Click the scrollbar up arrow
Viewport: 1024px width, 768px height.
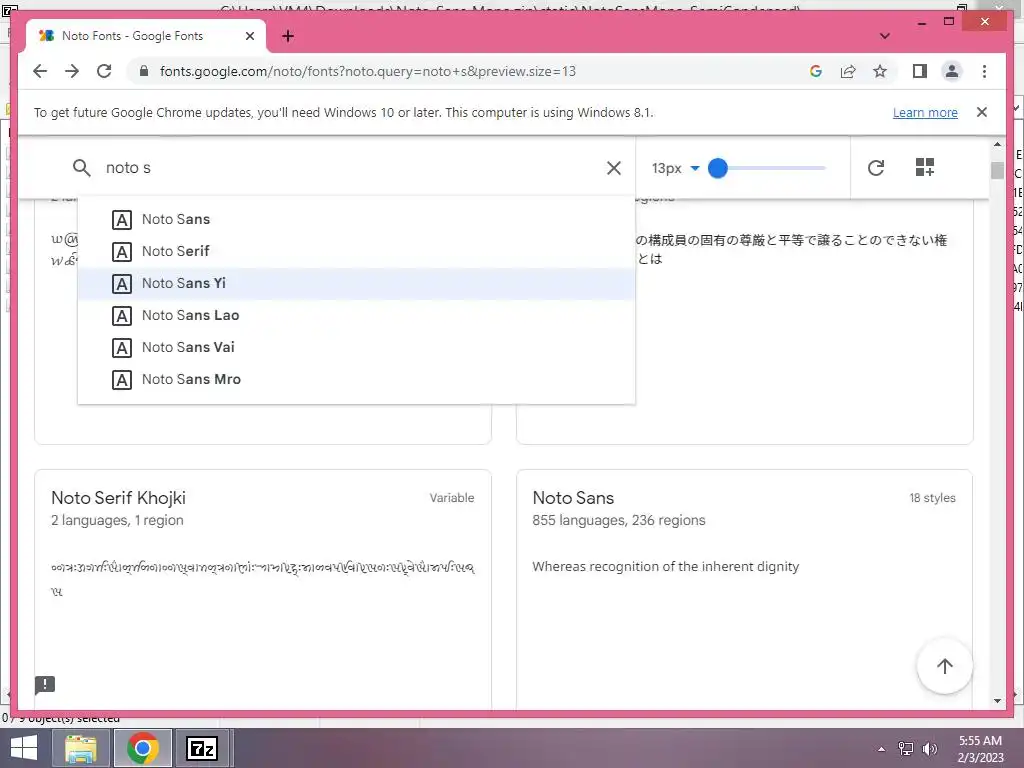point(997,144)
